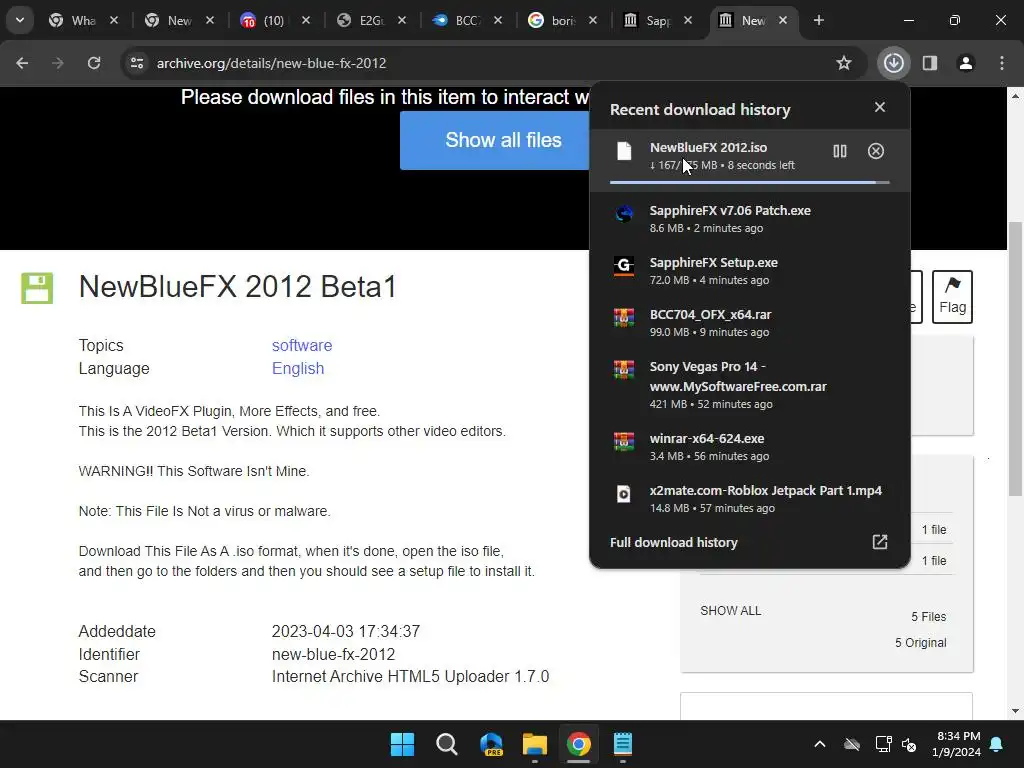Viewport: 1024px width, 768px height.
Task: Click the SapphireFX Patch file icon
Action: pyautogui.click(x=624, y=214)
